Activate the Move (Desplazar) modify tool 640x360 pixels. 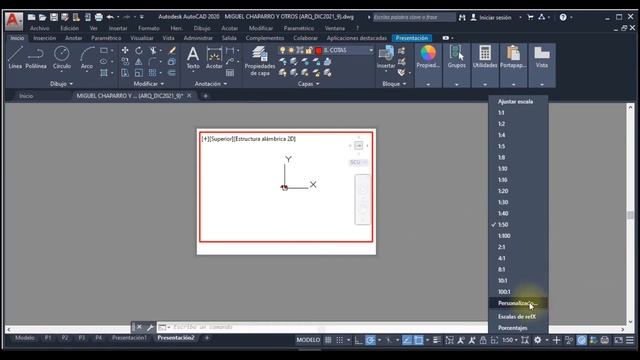pyautogui.click(x=125, y=50)
